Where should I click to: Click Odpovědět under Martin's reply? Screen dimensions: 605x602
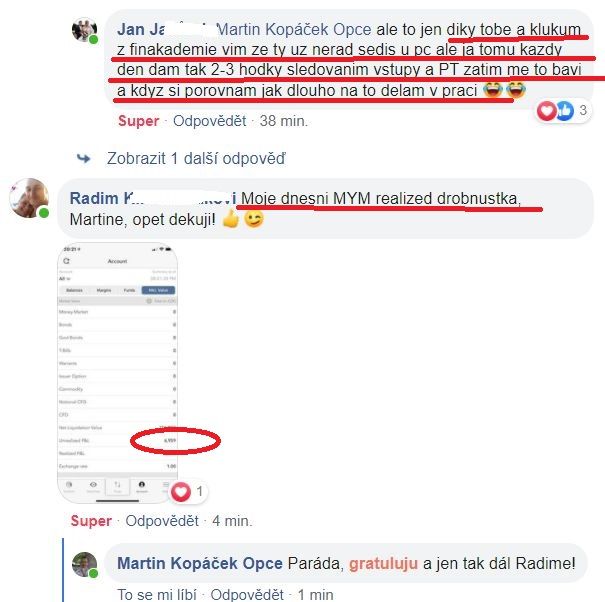(x=247, y=594)
